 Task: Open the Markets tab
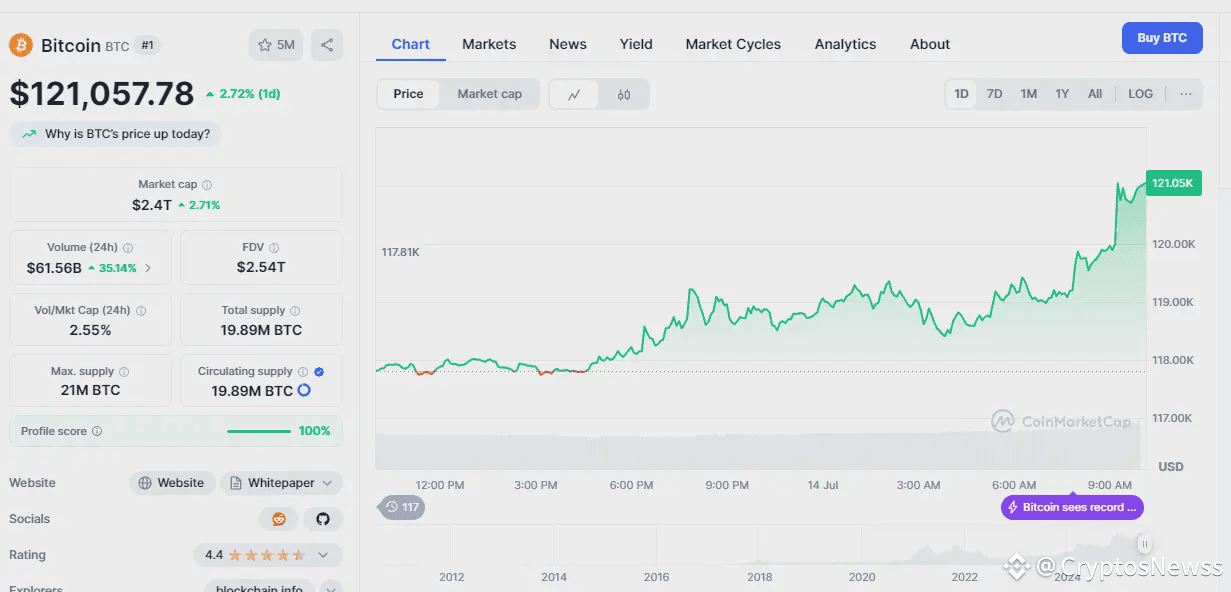point(489,44)
